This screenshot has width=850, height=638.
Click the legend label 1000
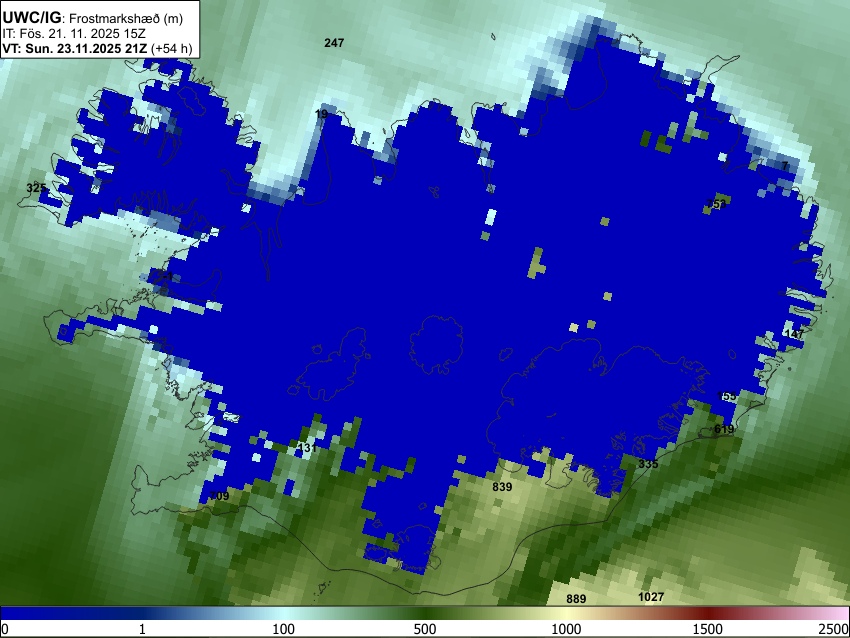pos(566,629)
